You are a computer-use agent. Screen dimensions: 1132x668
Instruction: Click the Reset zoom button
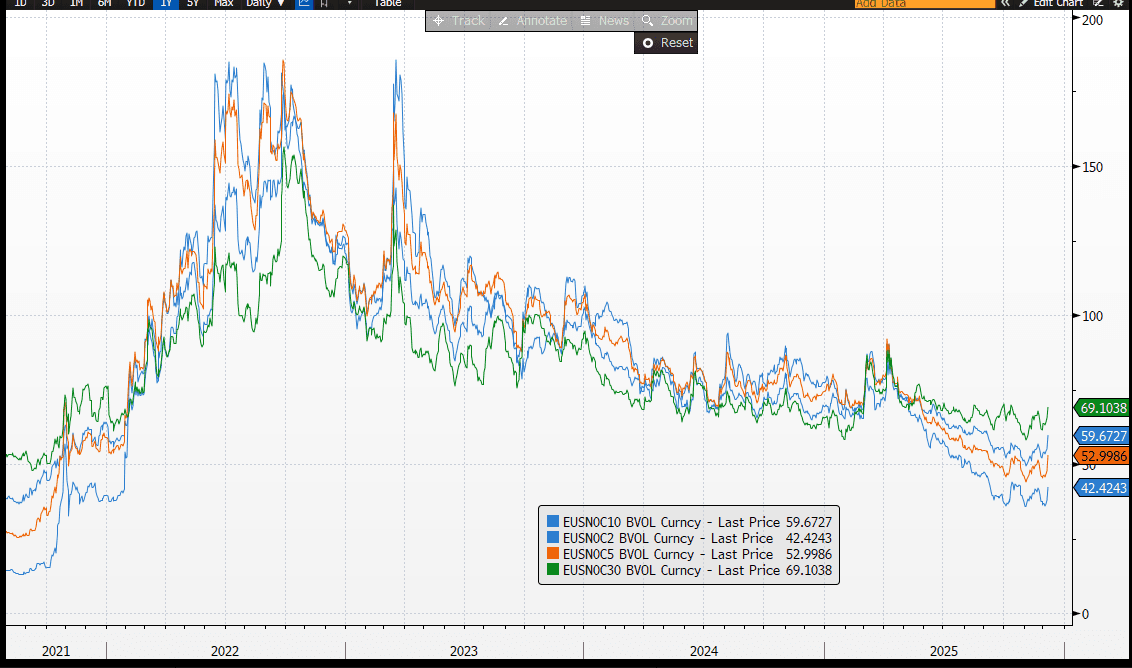[666, 43]
